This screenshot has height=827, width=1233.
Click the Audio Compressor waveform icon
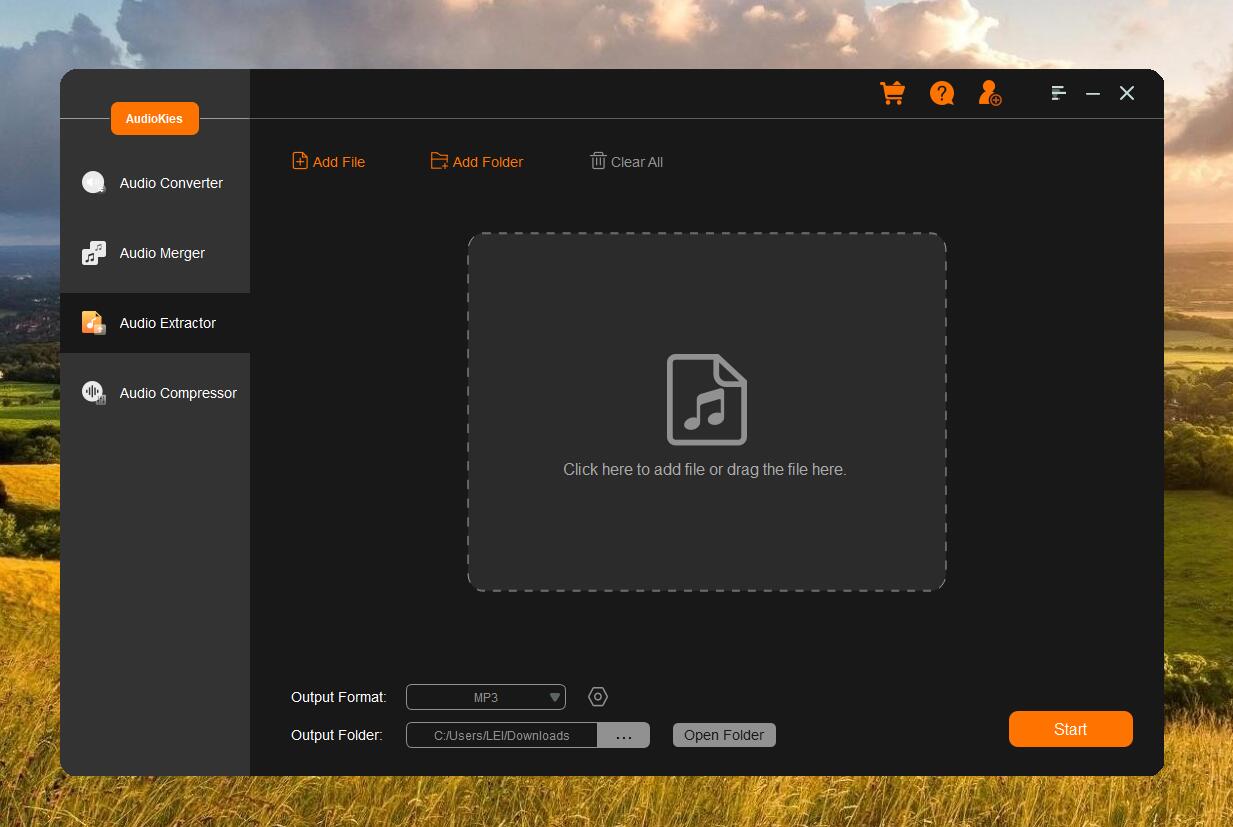(93, 393)
